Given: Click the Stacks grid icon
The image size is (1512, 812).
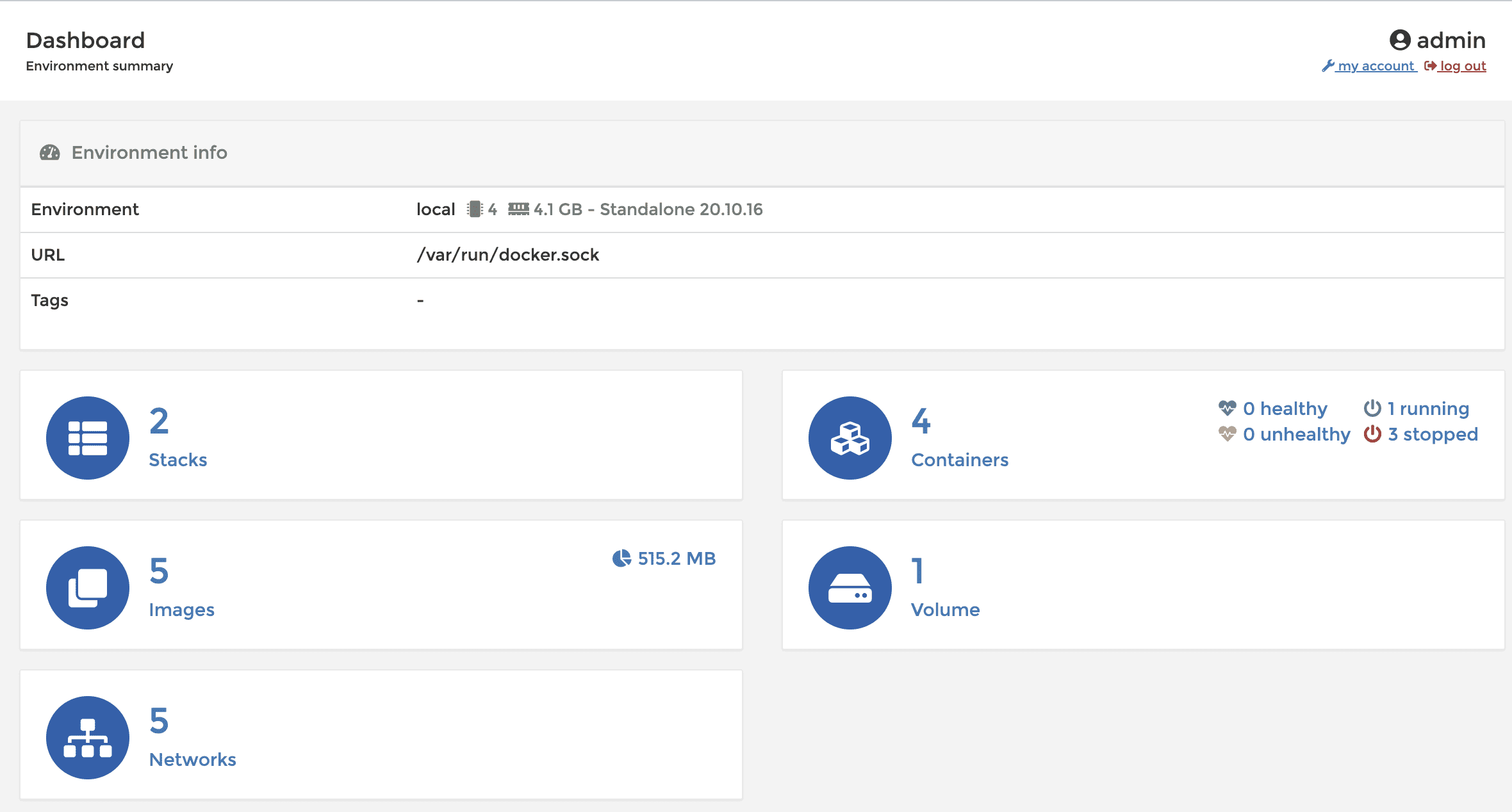Looking at the screenshot, I should point(88,438).
